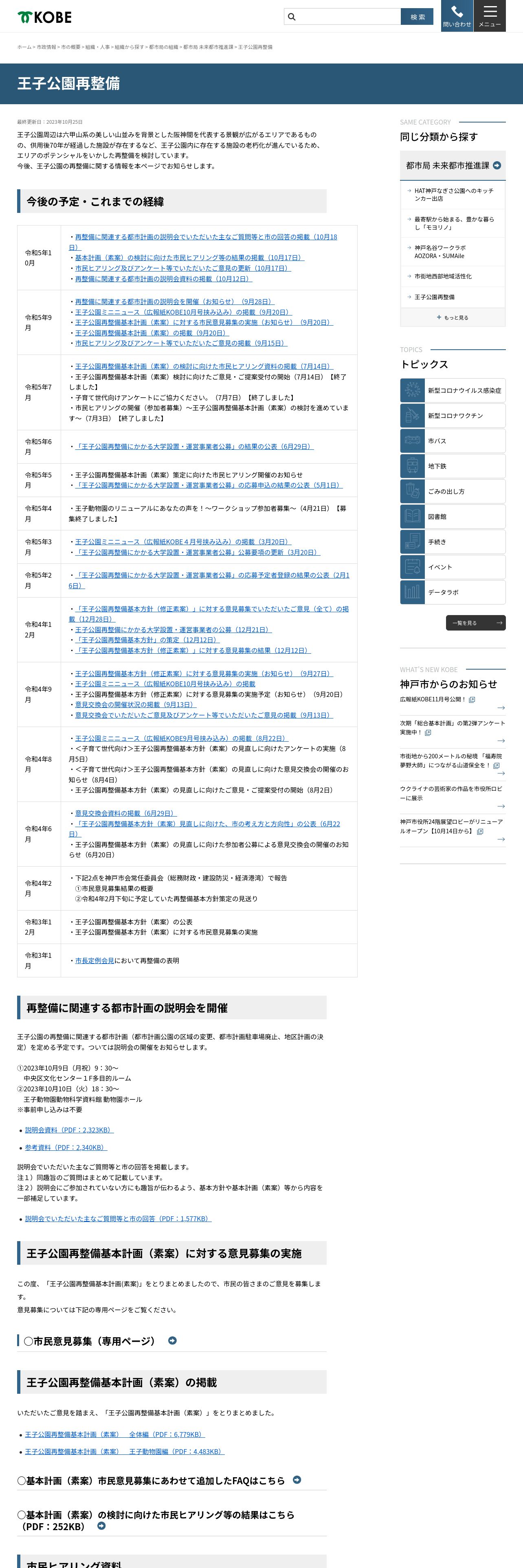The width and height of the screenshot is (523, 1568).
Task: Click 一覧を見る button under topics
Action: click(475, 623)
